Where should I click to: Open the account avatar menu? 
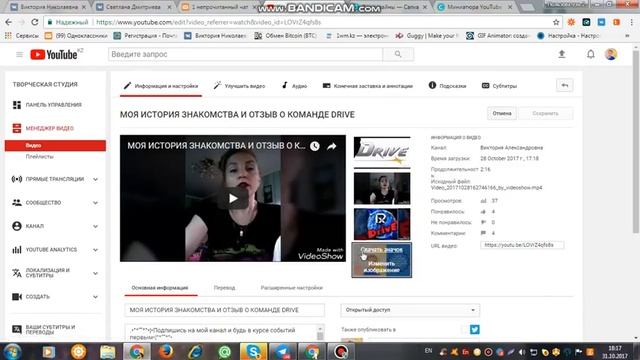[x=611, y=54]
